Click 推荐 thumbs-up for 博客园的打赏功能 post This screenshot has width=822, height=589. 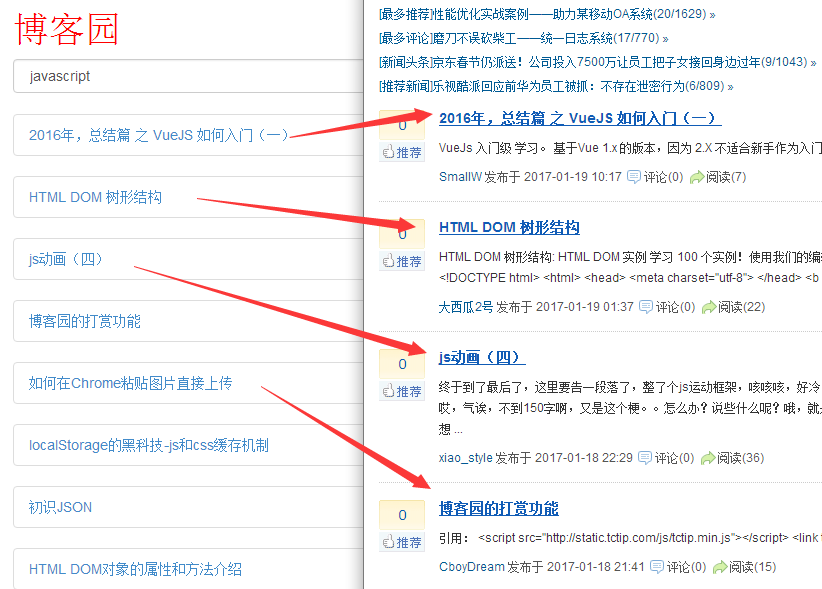(402, 542)
